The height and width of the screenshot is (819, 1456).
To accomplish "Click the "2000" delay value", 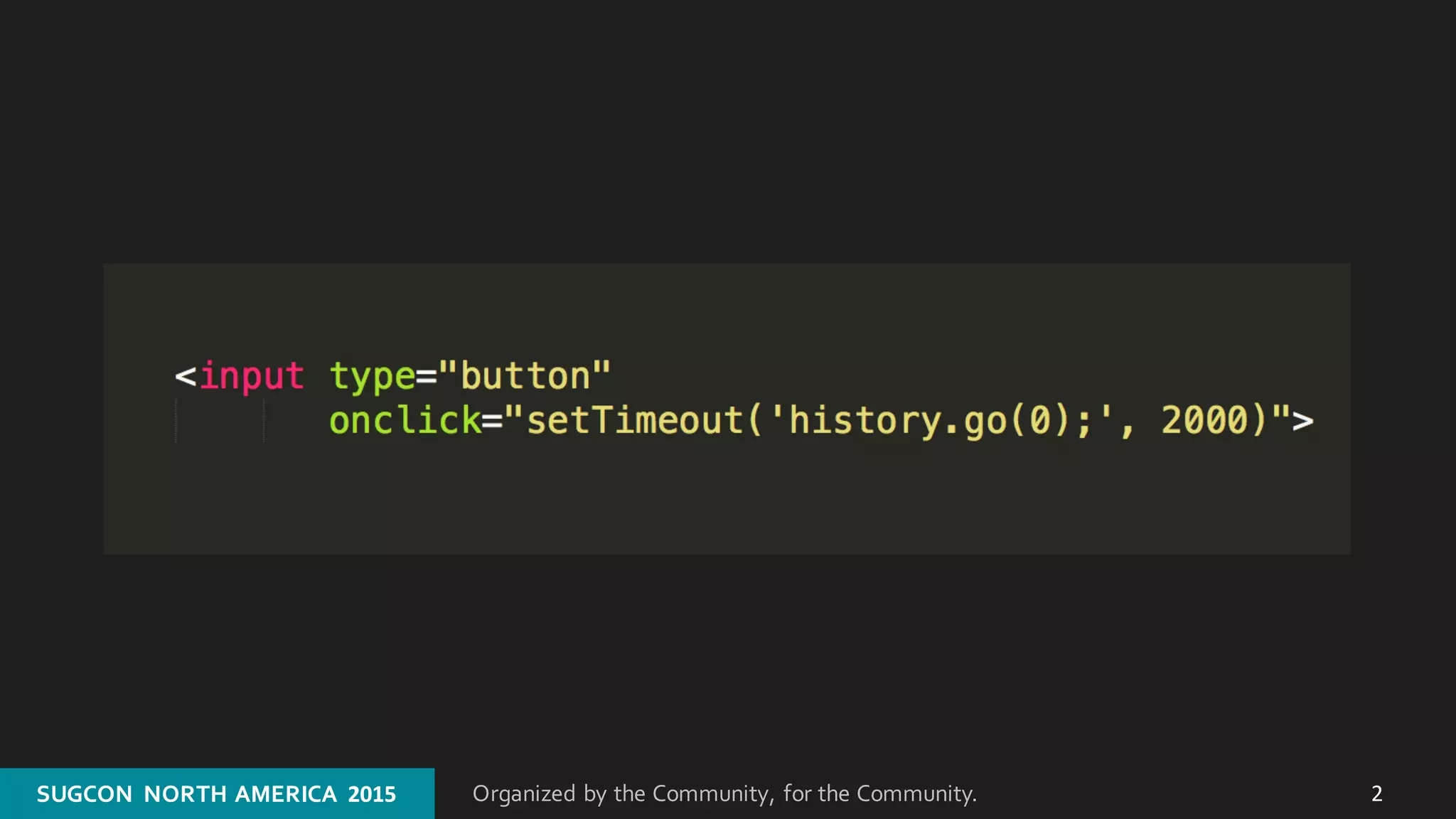I will coord(1204,420).
